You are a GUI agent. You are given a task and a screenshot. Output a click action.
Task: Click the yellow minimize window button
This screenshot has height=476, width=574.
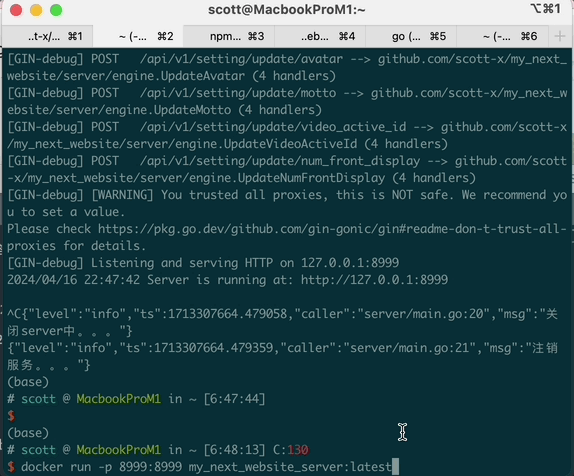coord(36,10)
